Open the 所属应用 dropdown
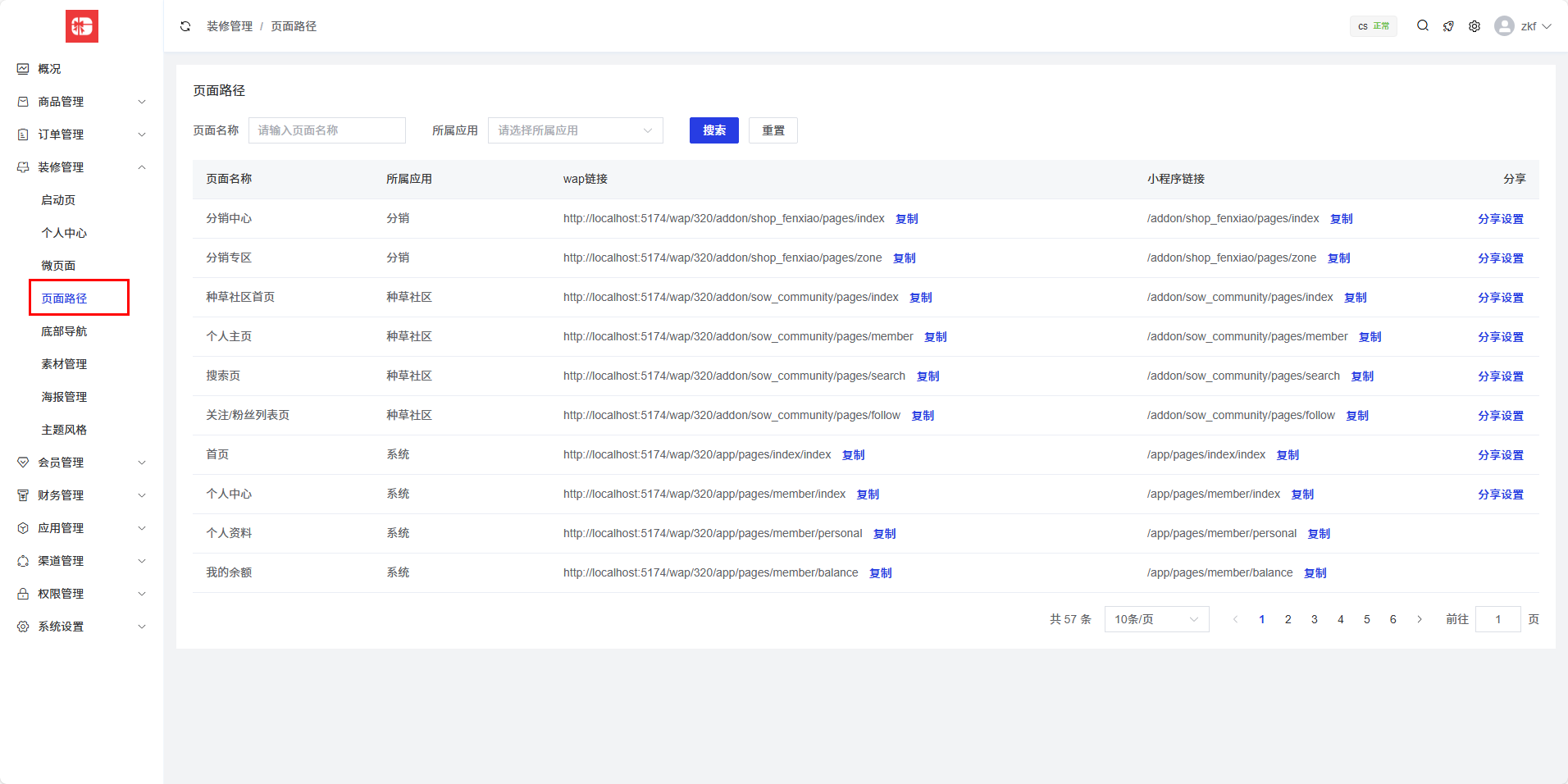The width and height of the screenshot is (1568, 784). point(575,130)
